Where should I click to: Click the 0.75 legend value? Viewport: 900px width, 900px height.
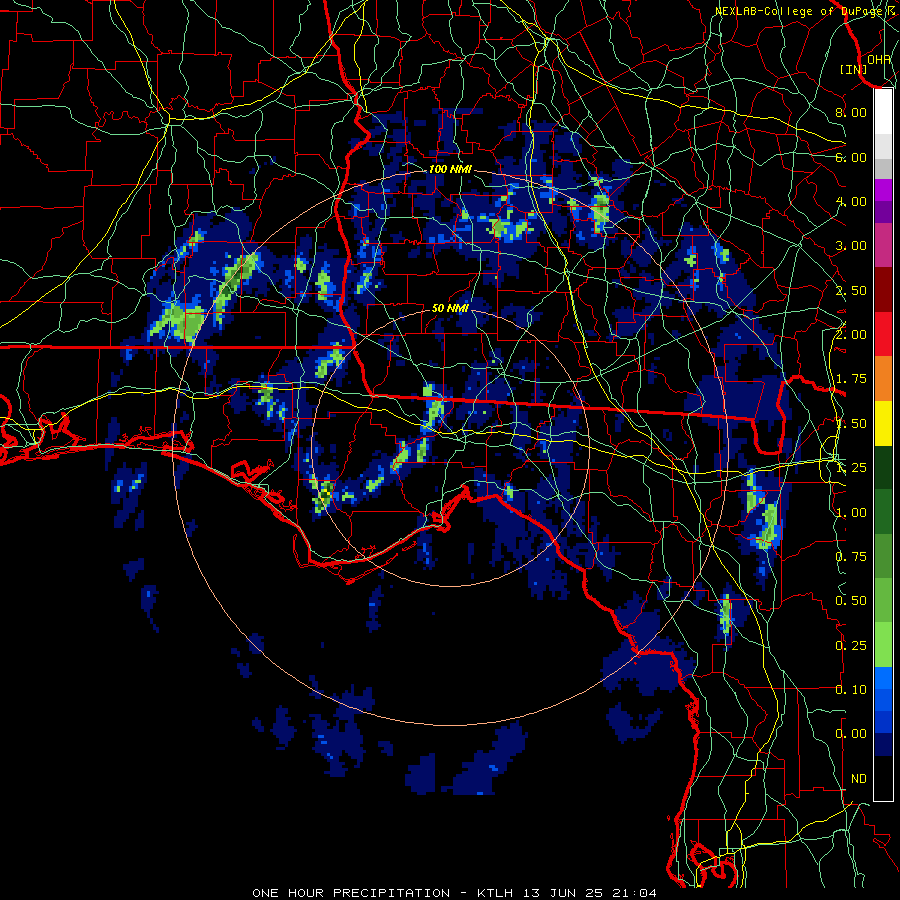(851, 557)
